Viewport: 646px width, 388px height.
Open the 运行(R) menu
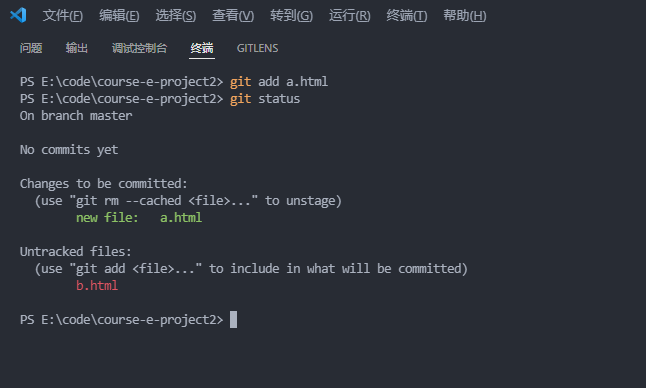349,16
